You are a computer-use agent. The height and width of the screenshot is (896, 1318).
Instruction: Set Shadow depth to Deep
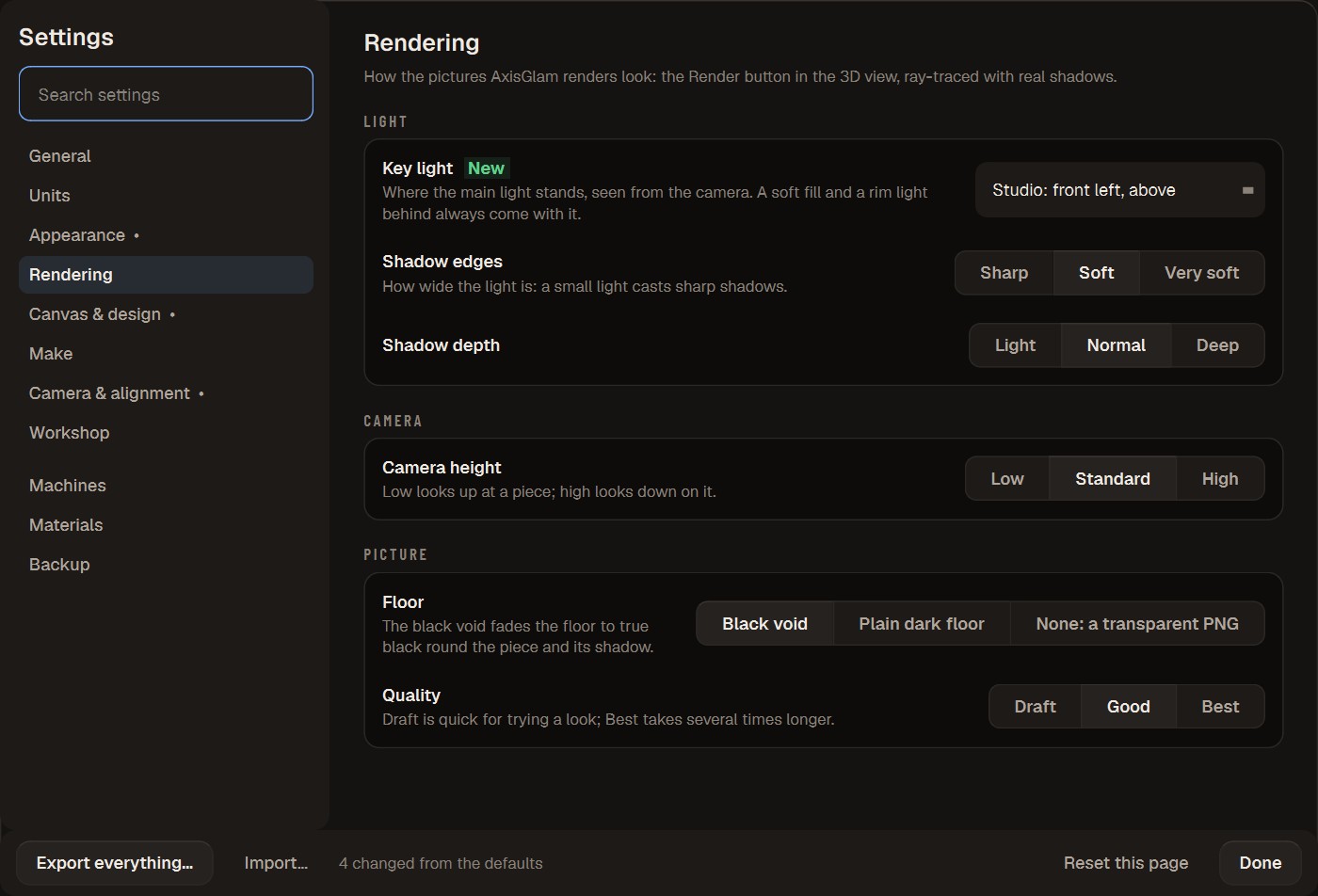[x=1217, y=345]
